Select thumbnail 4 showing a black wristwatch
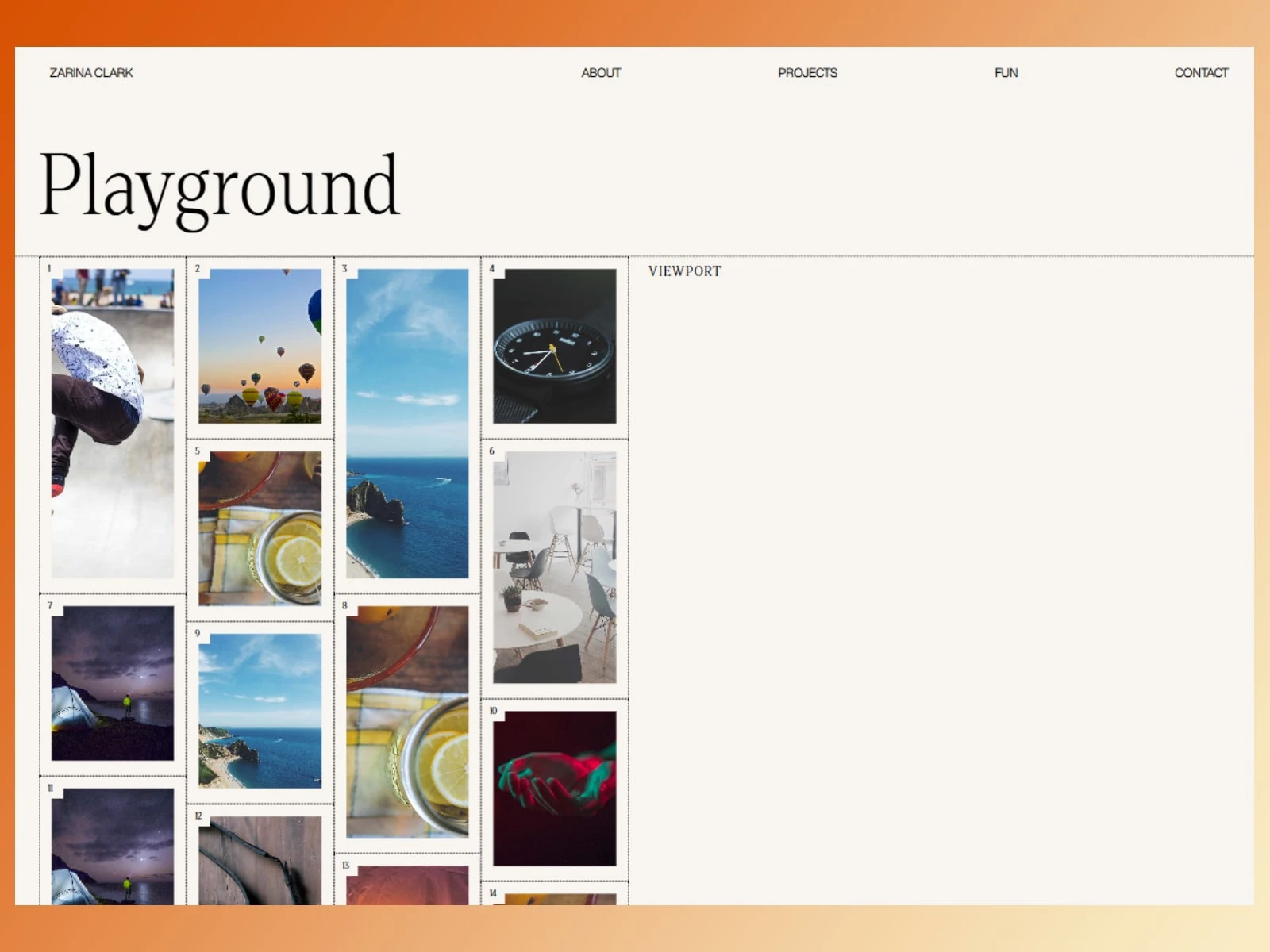Image resolution: width=1270 pixels, height=952 pixels. point(555,346)
